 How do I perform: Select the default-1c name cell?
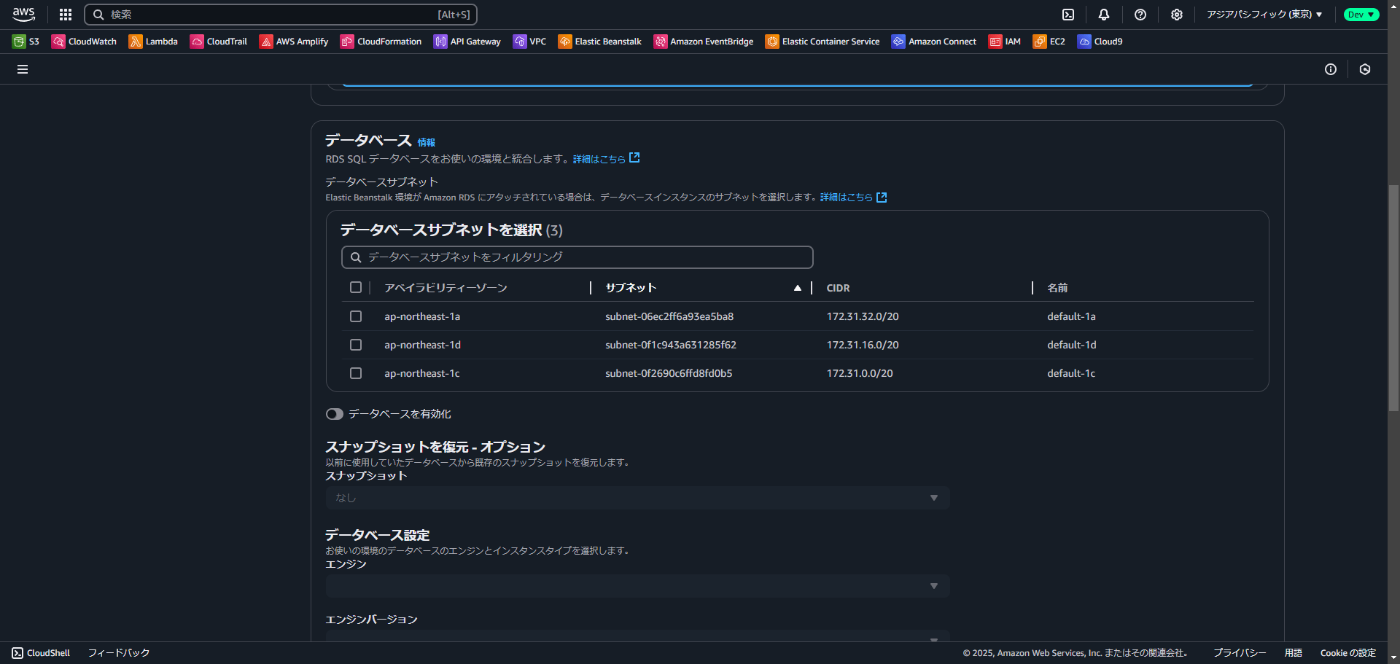1071,373
